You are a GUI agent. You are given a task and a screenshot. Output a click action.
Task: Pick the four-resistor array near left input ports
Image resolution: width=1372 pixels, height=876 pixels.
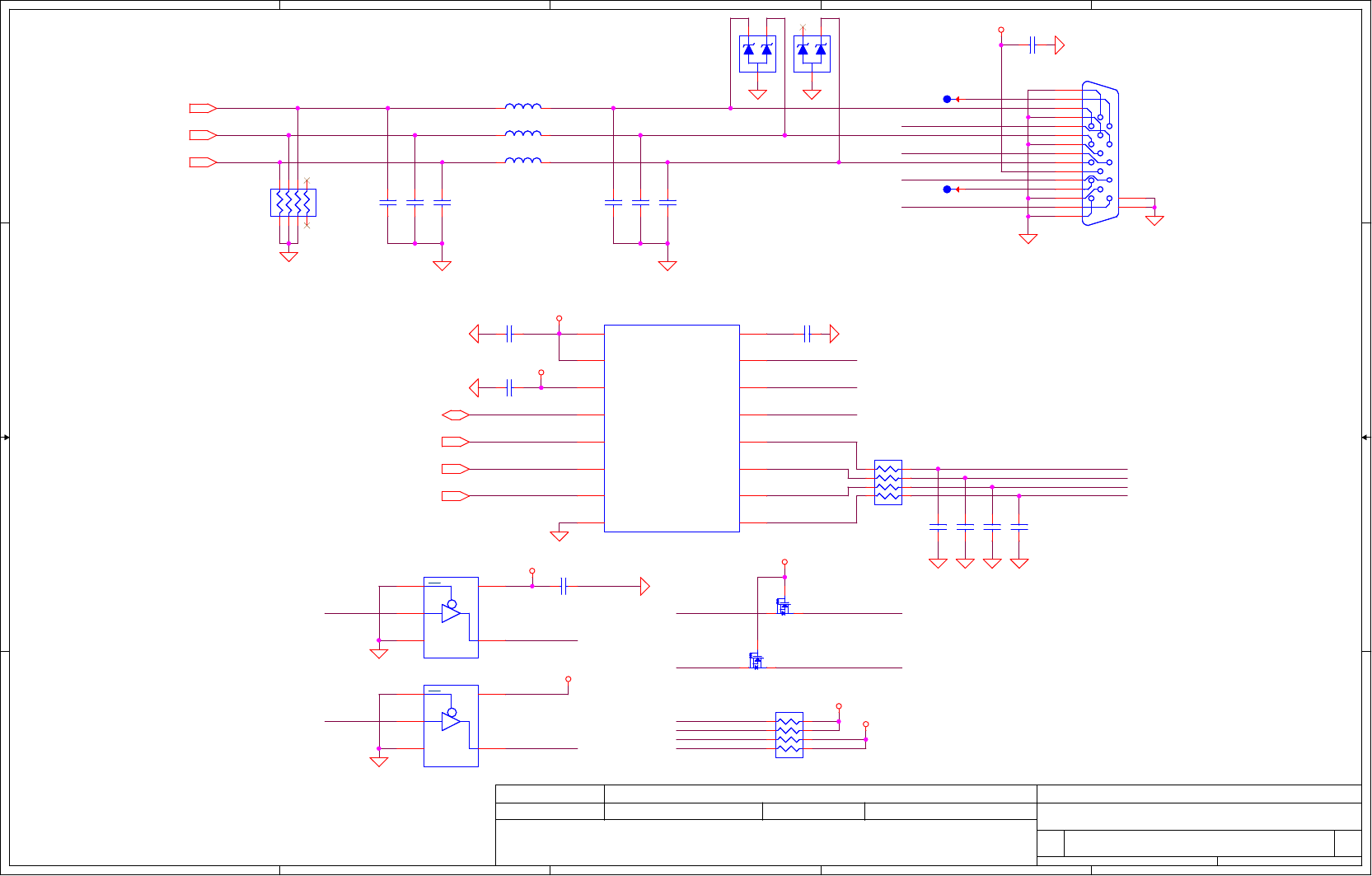coord(293,203)
